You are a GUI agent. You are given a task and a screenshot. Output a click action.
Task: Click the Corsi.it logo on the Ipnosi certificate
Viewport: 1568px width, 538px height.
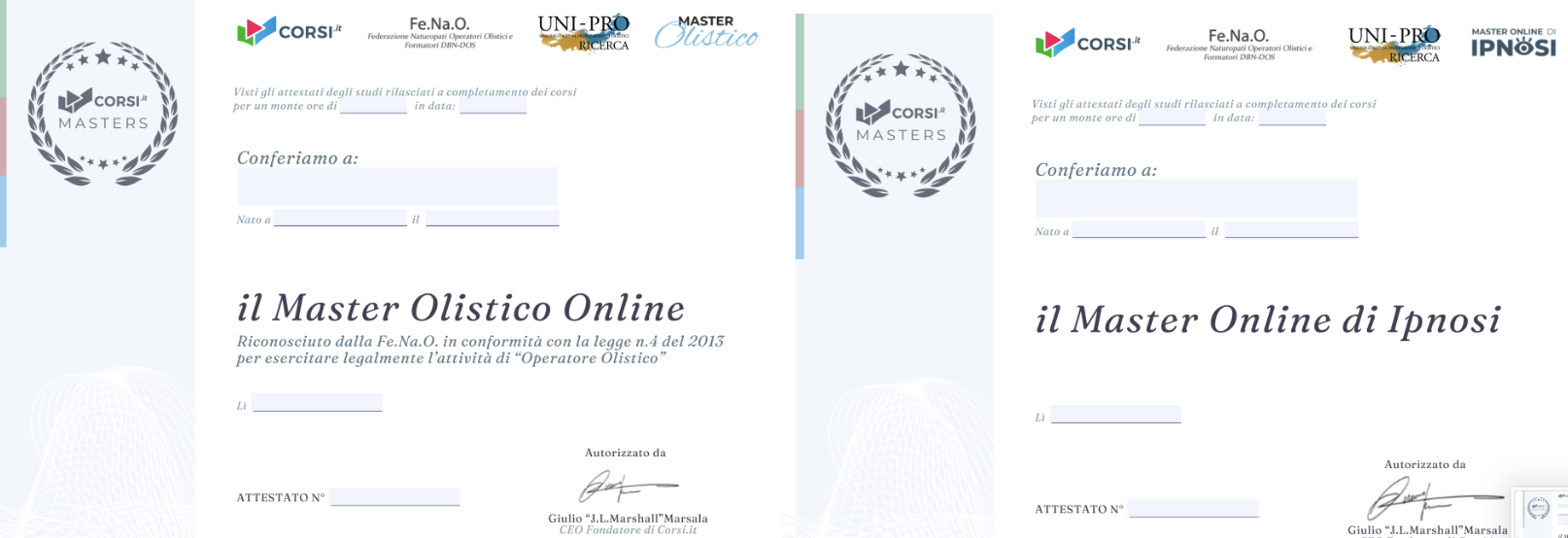click(x=1088, y=44)
